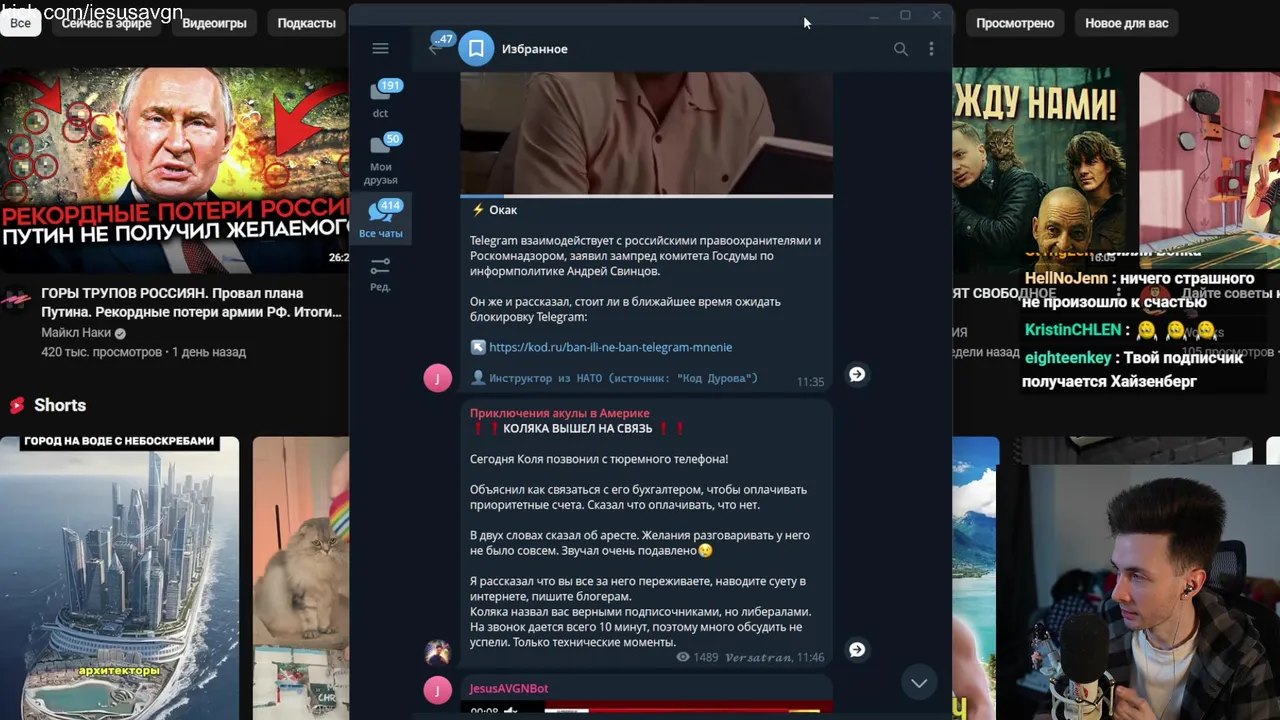Viewport: 1280px width, 720px height.
Task: Go back using the arrow with 47 badge
Action: (438, 46)
